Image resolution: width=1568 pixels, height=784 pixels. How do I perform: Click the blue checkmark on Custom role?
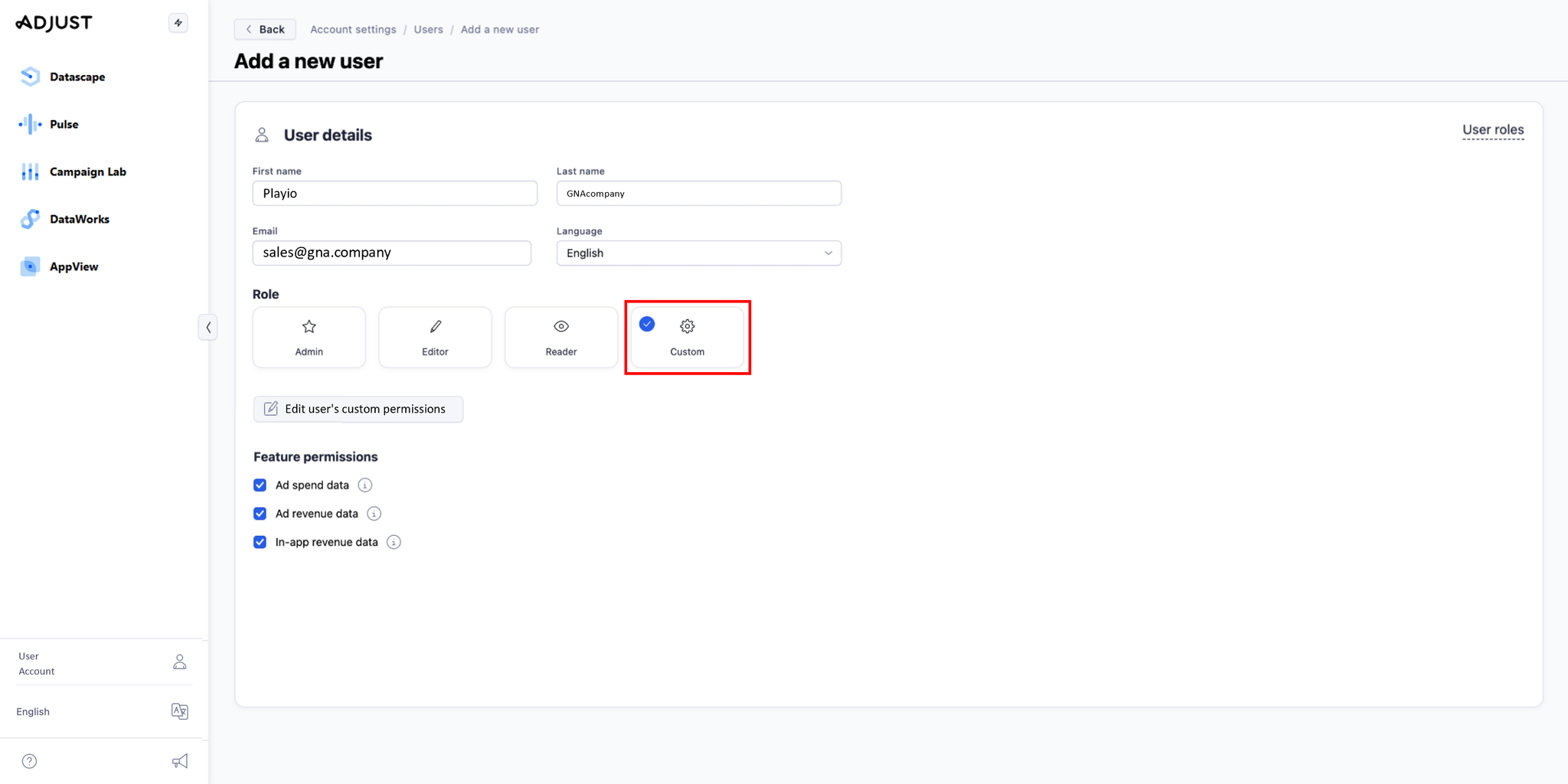click(647, 324)
